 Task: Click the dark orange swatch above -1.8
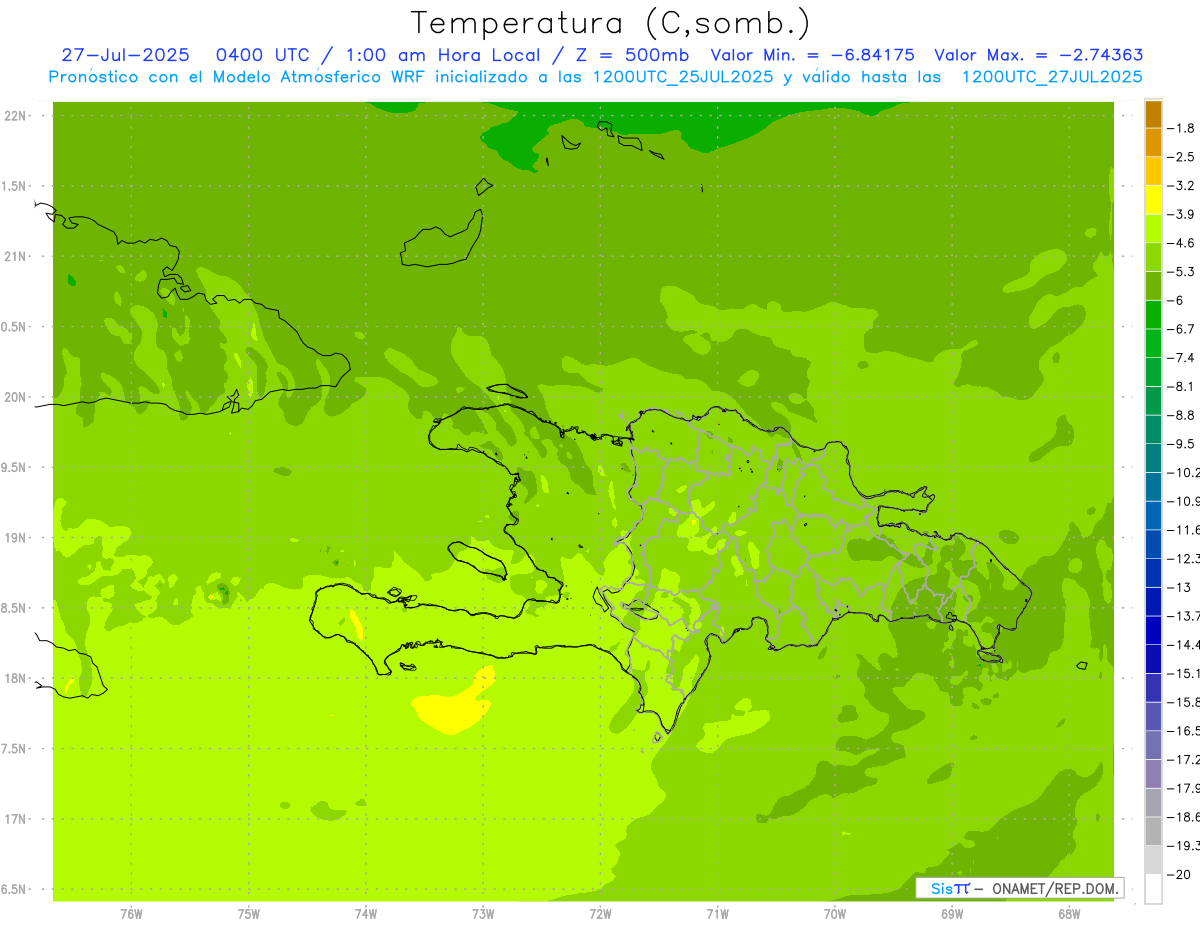(x=1153, y=114)
